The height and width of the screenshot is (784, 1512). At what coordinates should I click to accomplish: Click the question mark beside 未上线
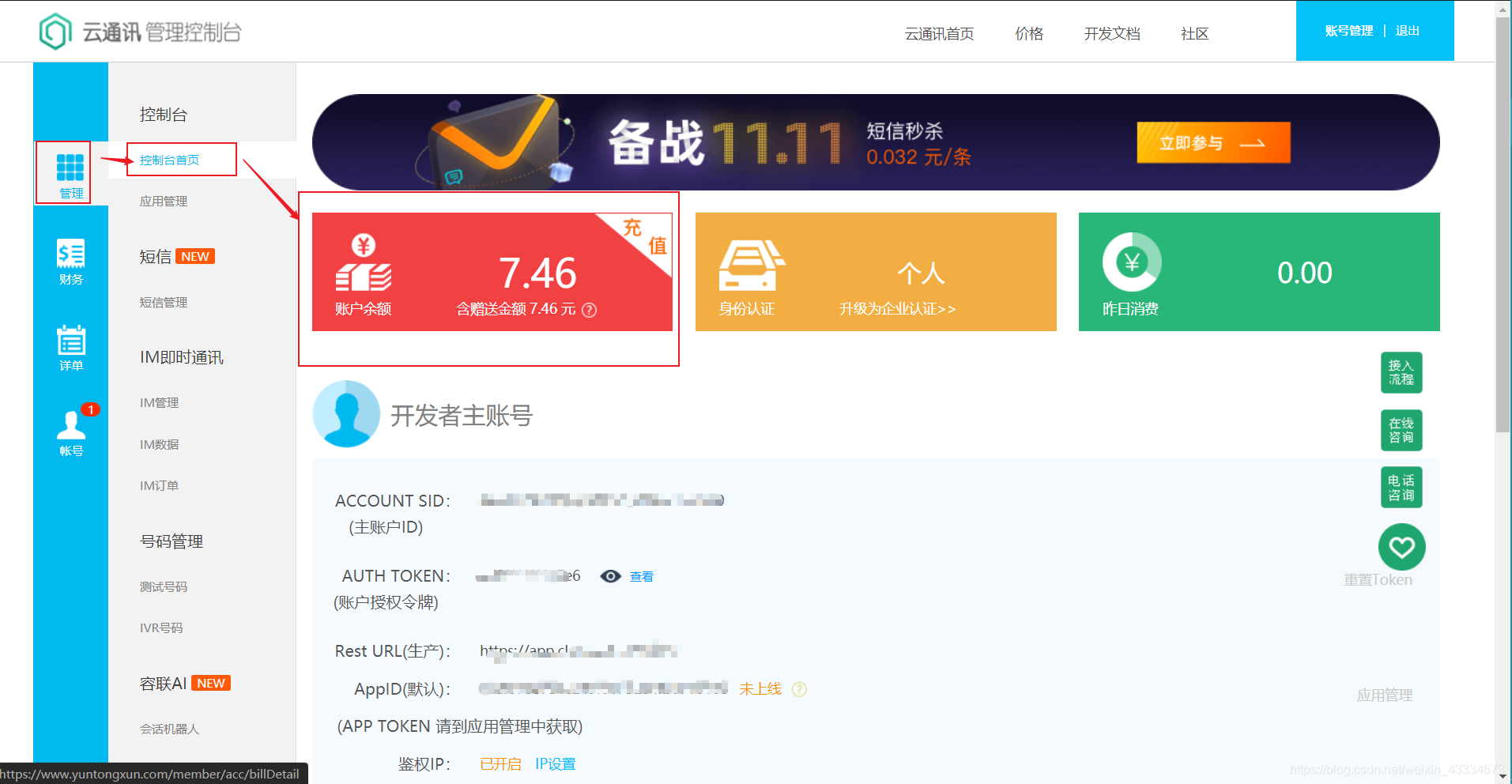(799, 689)
